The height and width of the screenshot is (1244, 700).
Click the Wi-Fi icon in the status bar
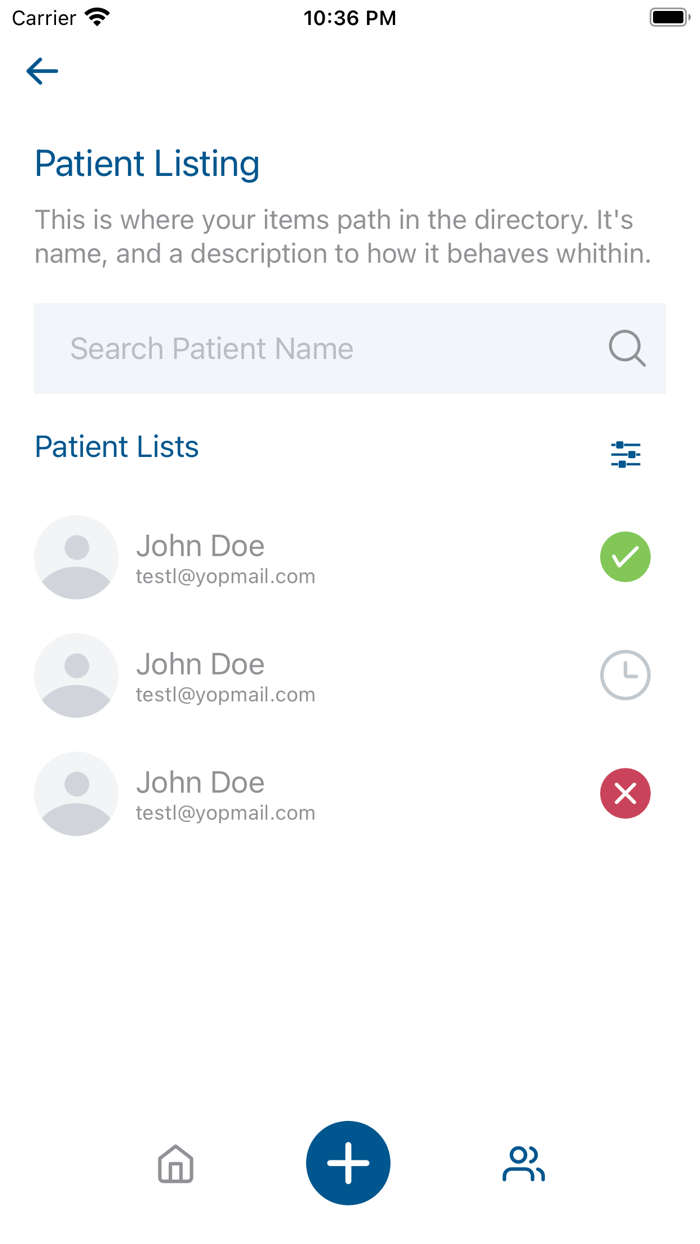pos(97,18)
